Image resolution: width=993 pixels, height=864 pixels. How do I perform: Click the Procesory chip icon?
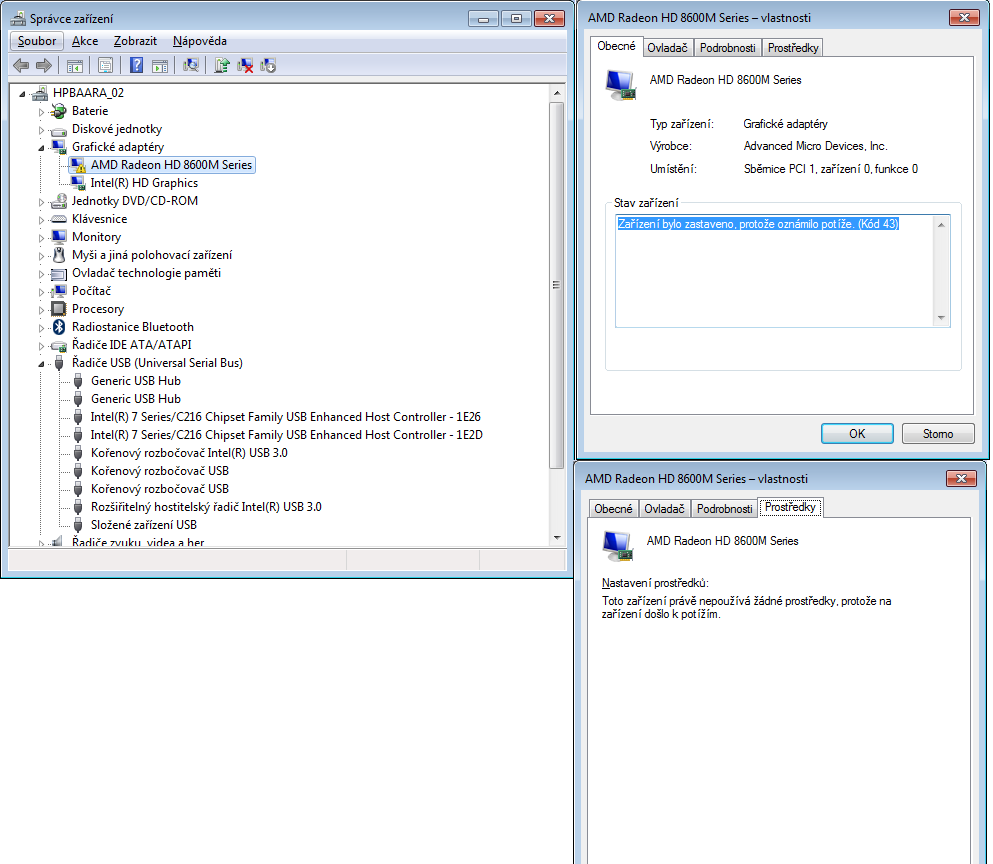(x=59, y=309)
